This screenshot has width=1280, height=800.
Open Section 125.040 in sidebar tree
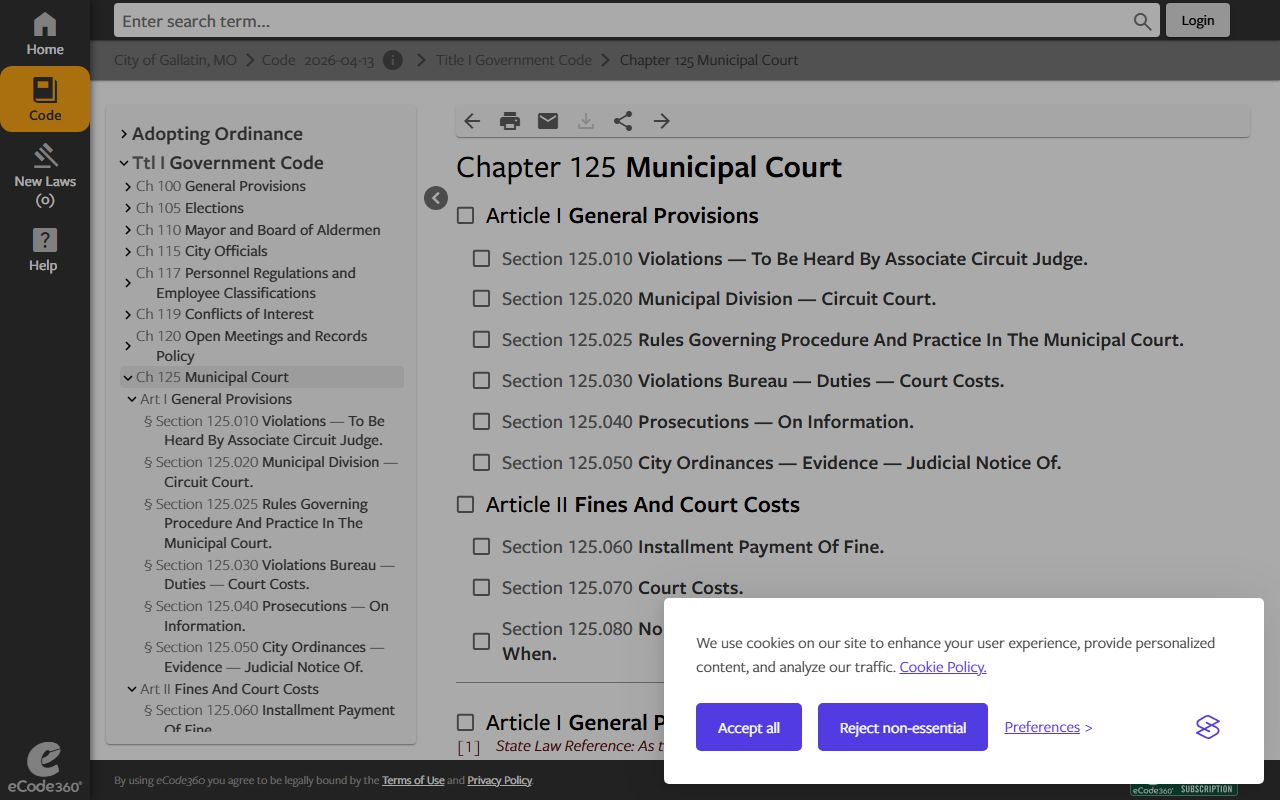pyautogui.click(x=267, y=616)
